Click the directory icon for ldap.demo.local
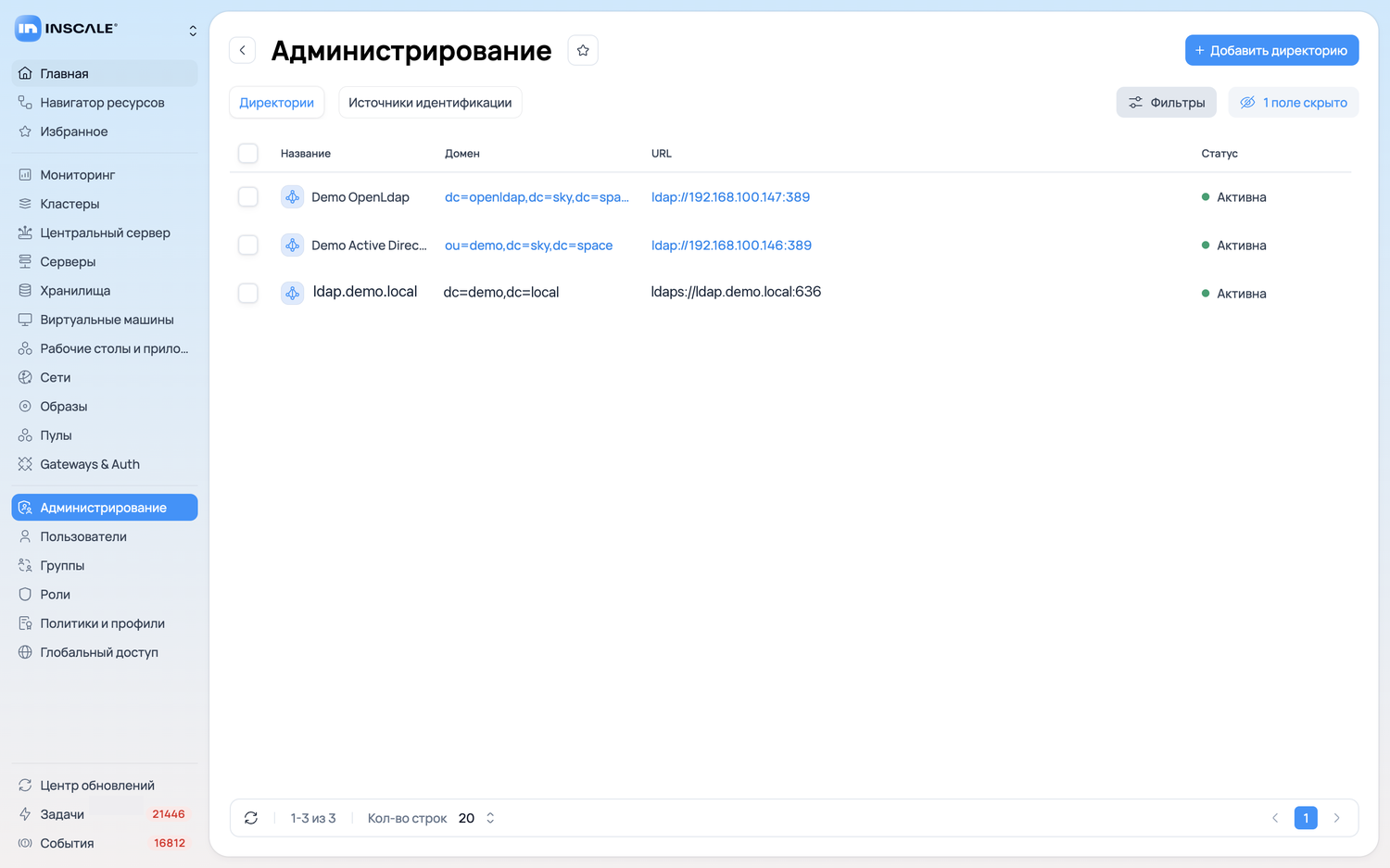1390x868 pixels. tap(292, 293)
